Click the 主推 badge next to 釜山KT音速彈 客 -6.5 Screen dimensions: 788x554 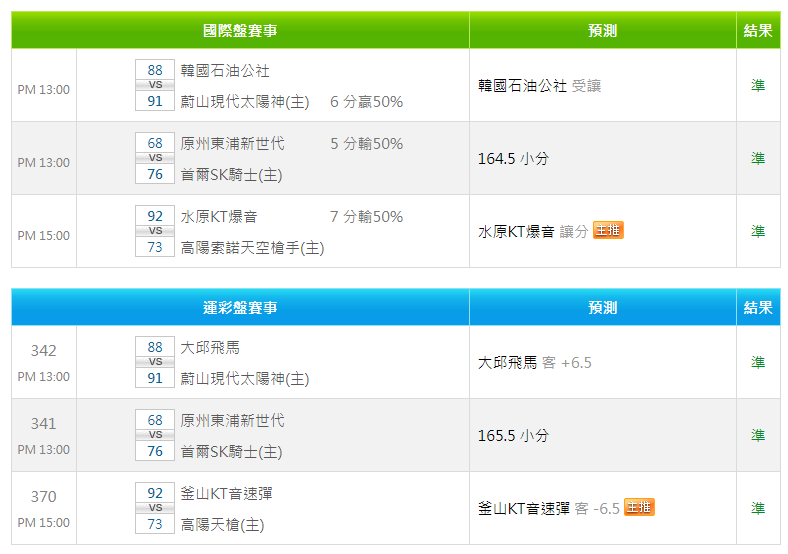(639, 507)
